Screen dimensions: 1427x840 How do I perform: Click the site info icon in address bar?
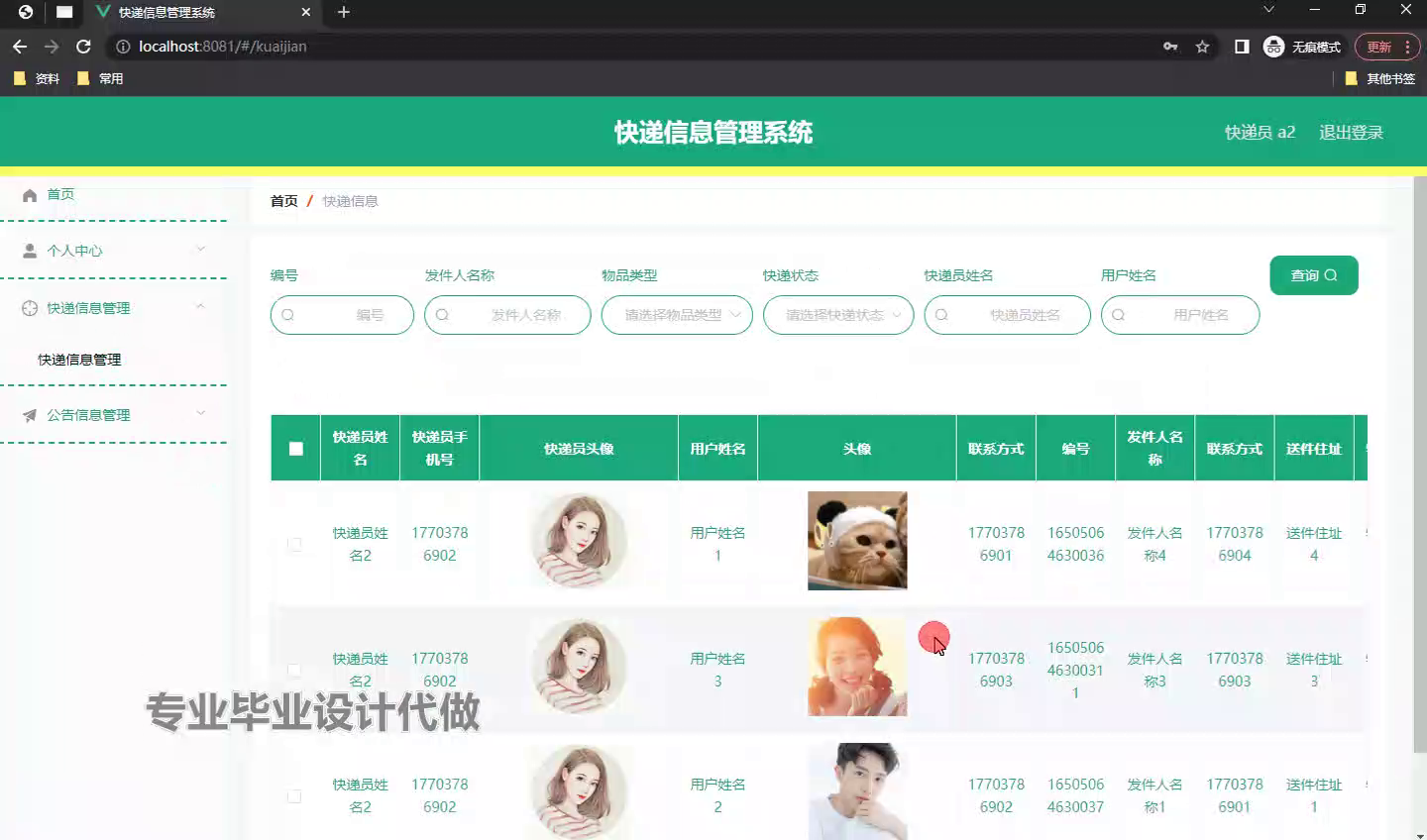tap(123, 47)
